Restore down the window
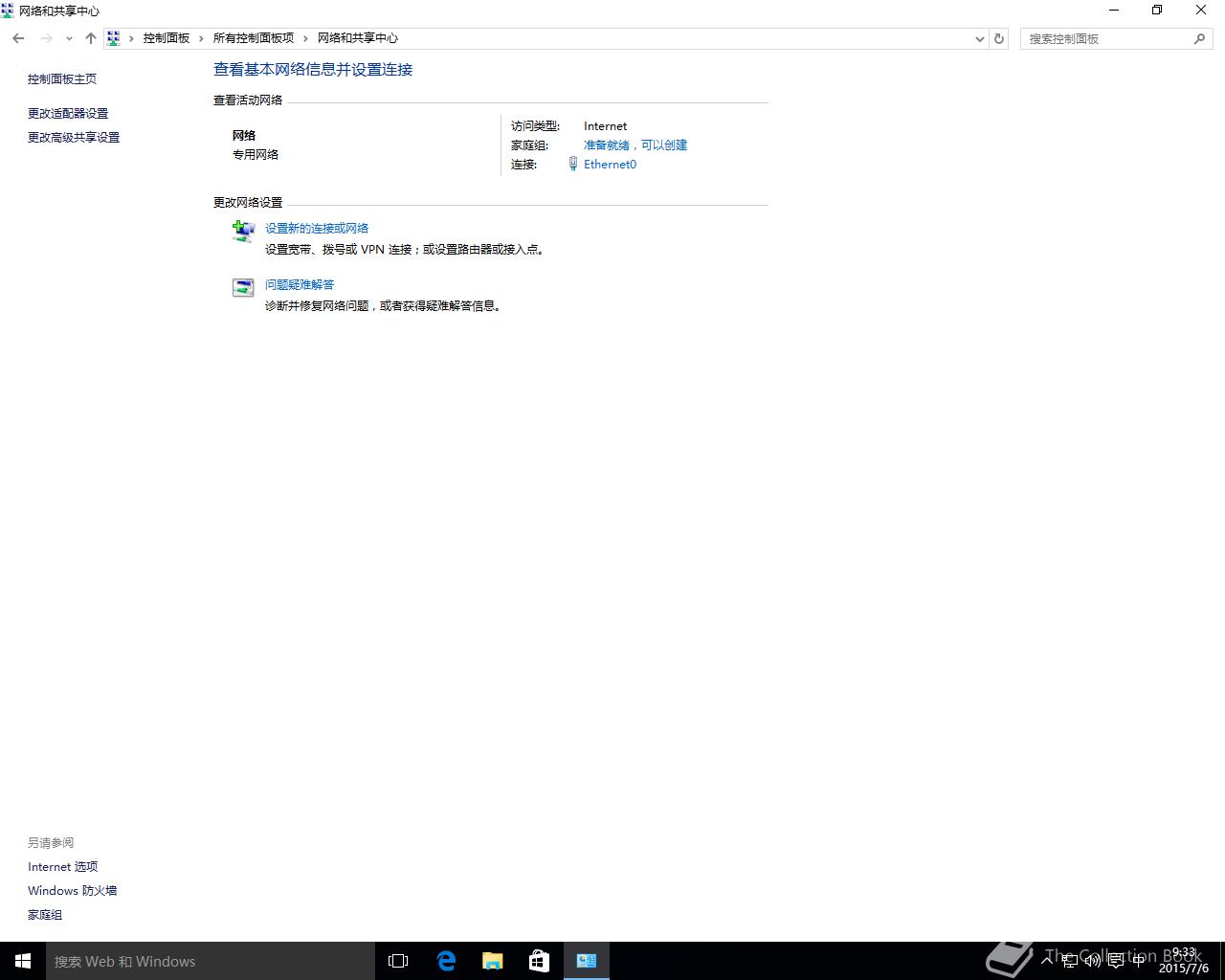The width and height of the screenshot is (1225, 980). tap(1157, 11)
